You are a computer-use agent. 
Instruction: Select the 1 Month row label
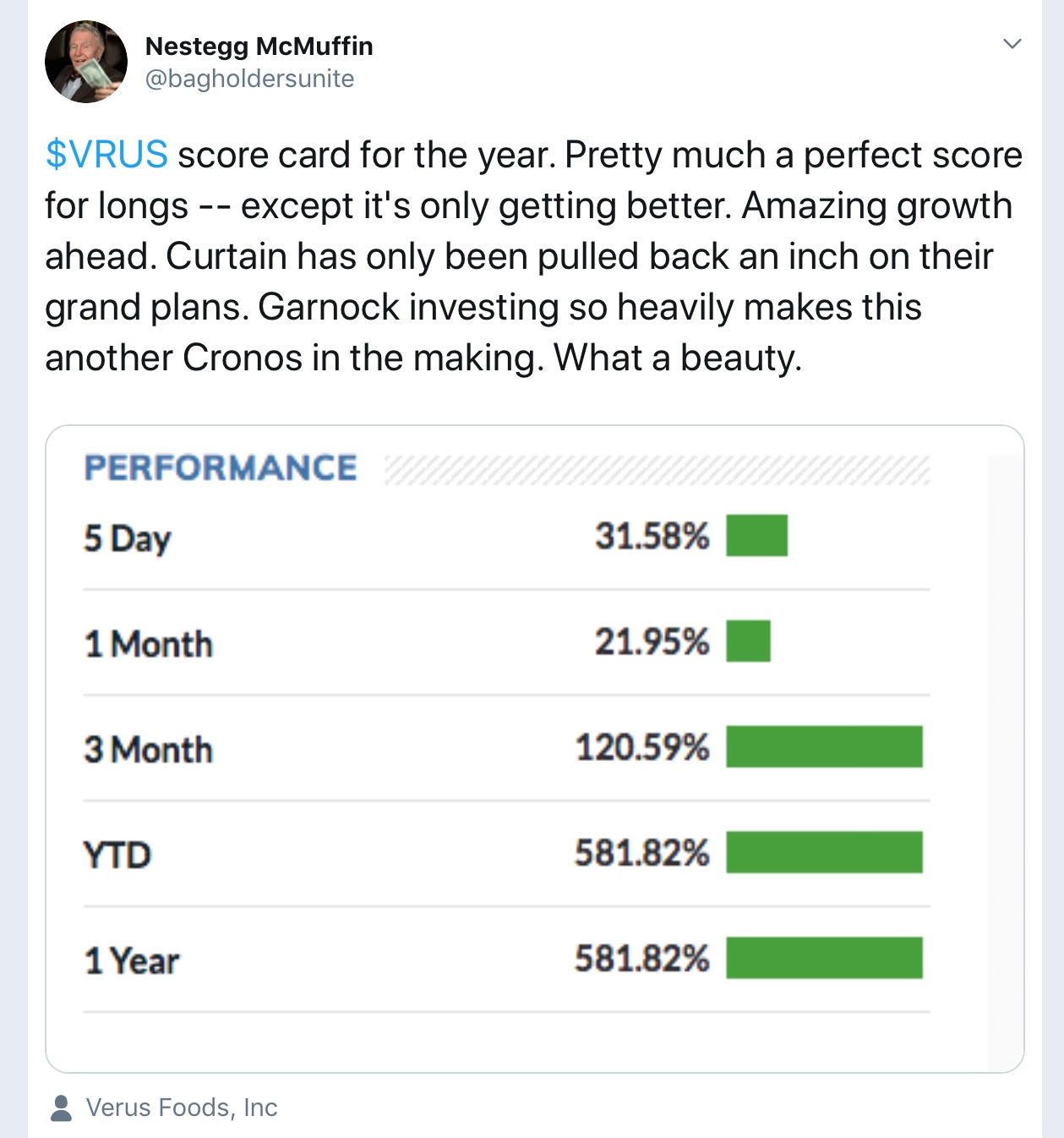(x=149, y=644)
